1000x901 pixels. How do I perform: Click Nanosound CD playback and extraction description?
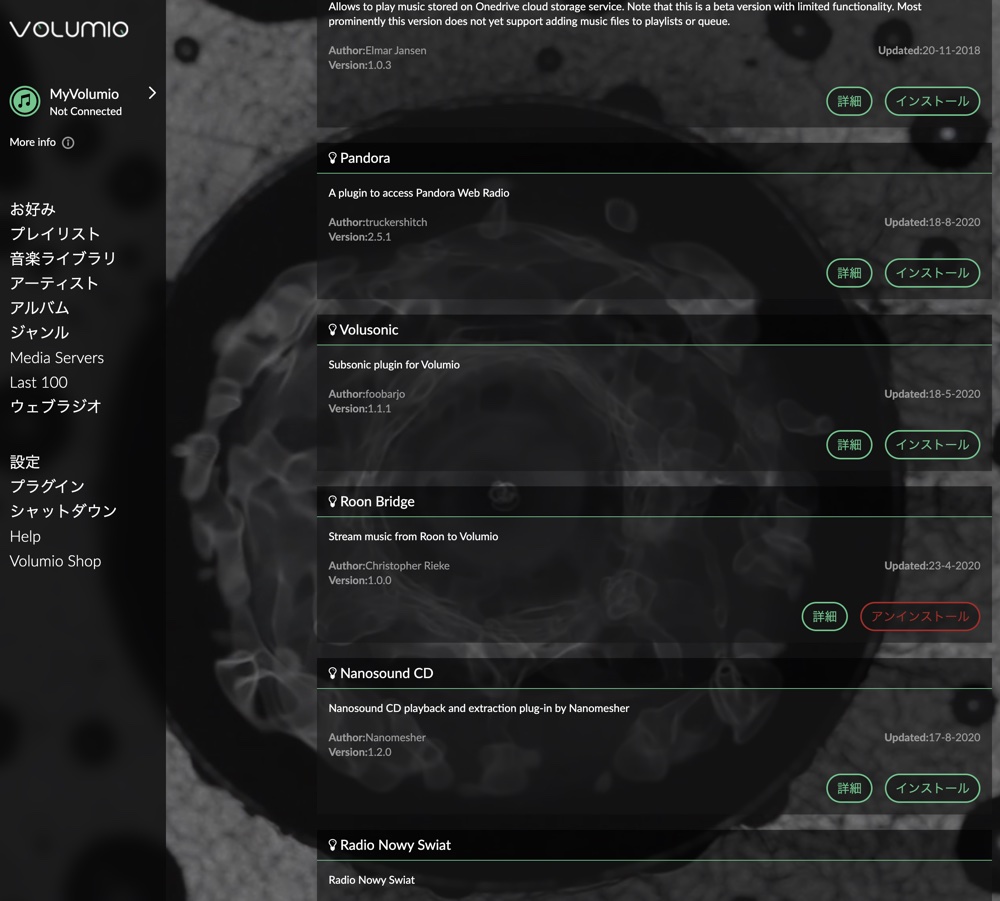(x=478, y=708)
